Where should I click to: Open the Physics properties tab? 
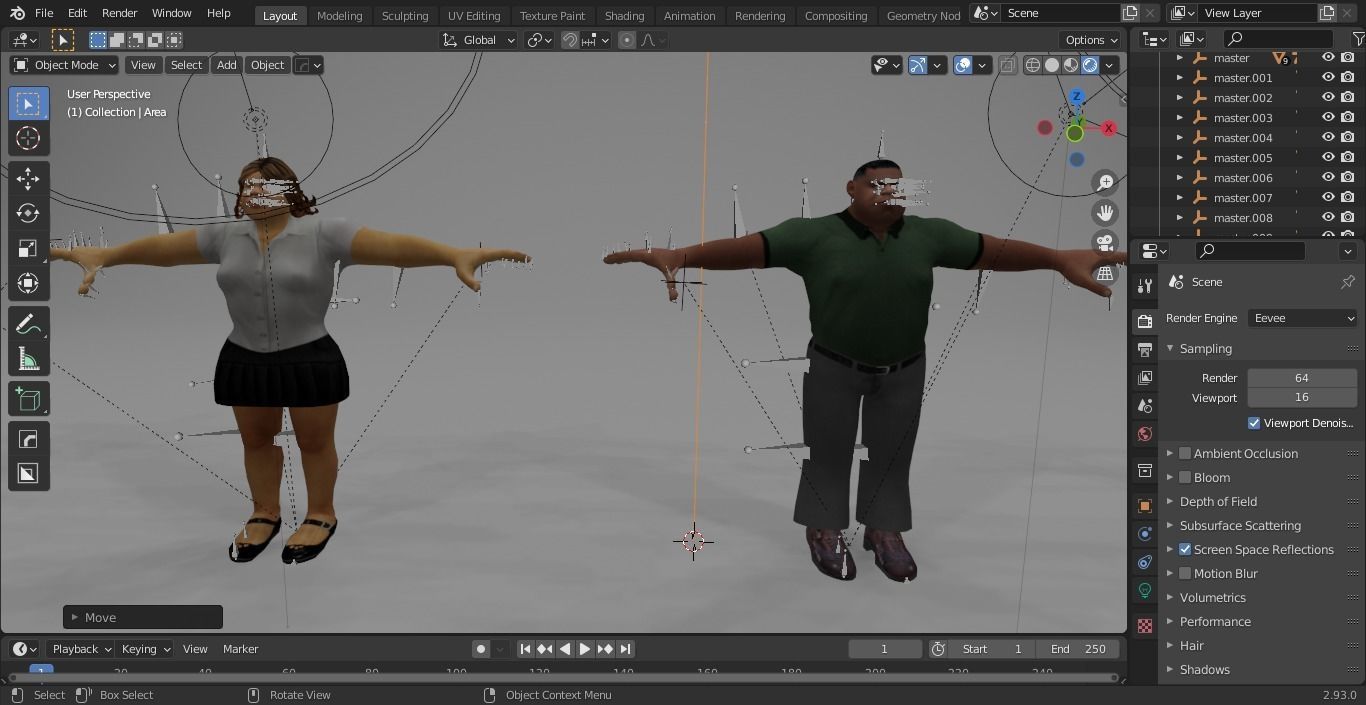pos(1145,534)
